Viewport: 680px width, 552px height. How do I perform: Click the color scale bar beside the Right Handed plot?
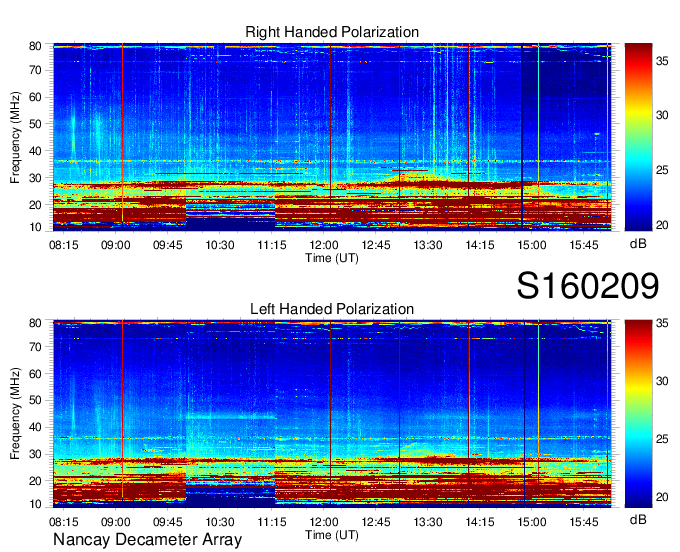[x=638, y=137]
